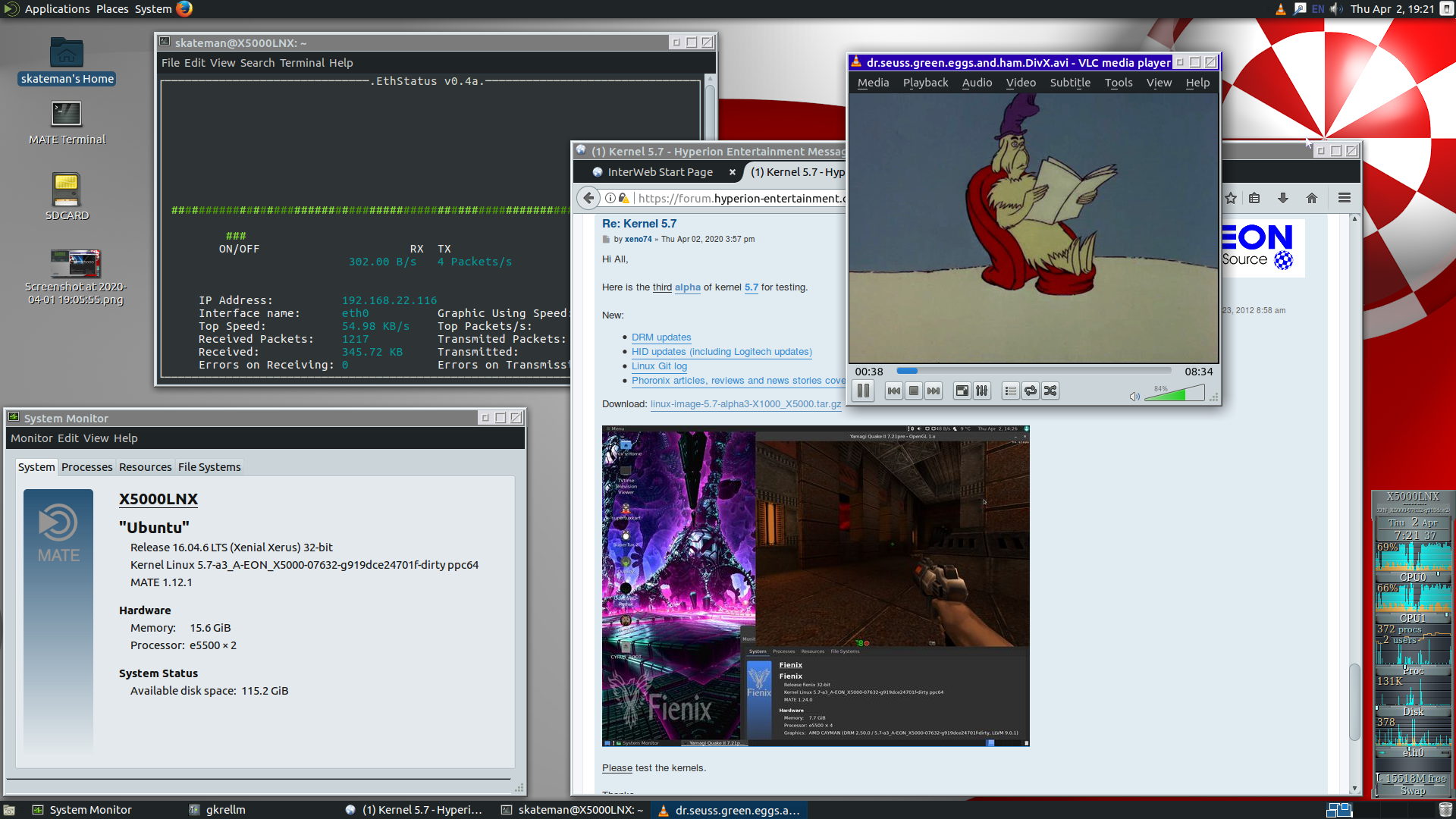
Task: Open terminal File menu
Action: pyautogui.click(x=171, y=63)
